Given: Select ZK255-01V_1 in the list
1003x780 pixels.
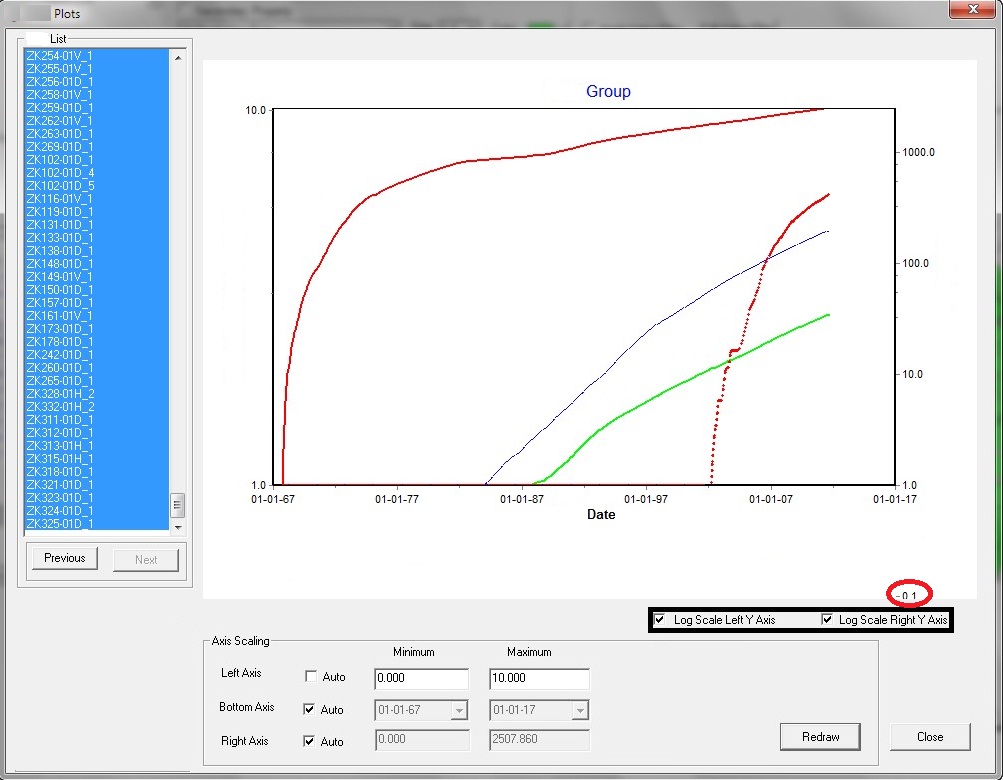Looking at the screenshot, I should click(x=97, y=68).
